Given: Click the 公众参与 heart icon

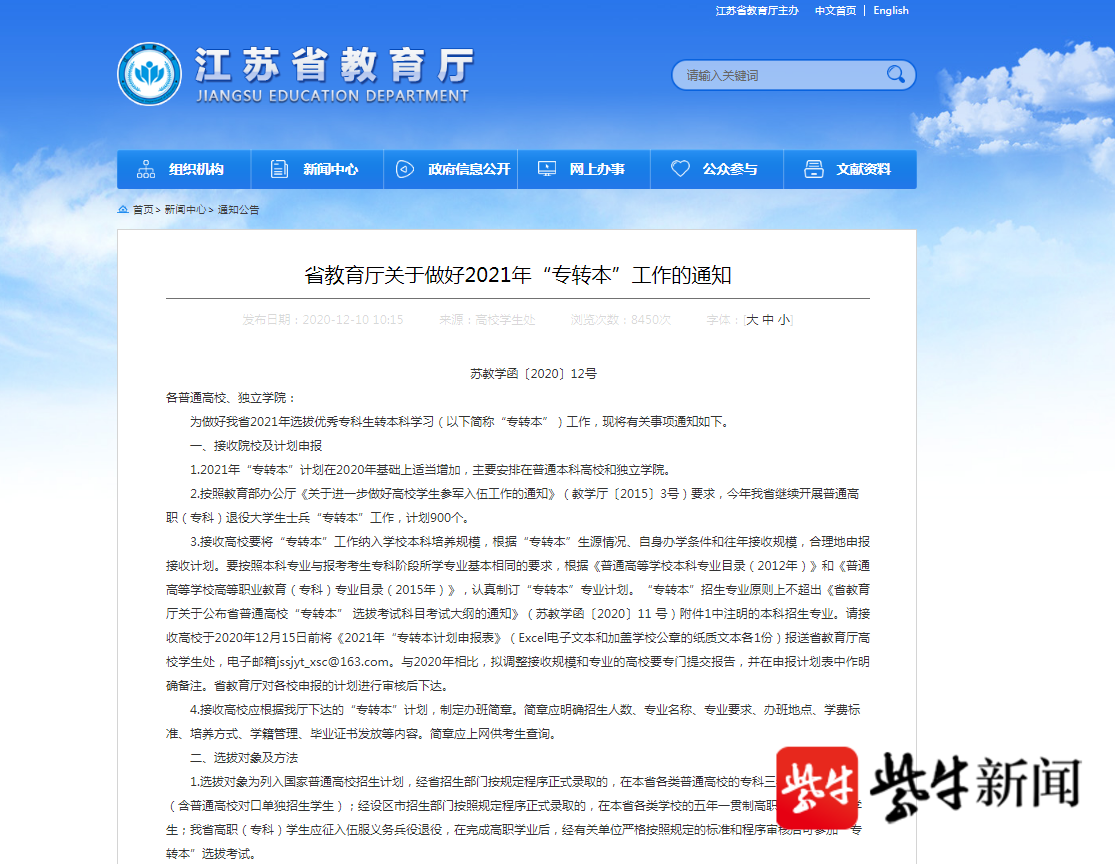Looking at the screenshot, I should pyautogui.click(x=681, y=169).
